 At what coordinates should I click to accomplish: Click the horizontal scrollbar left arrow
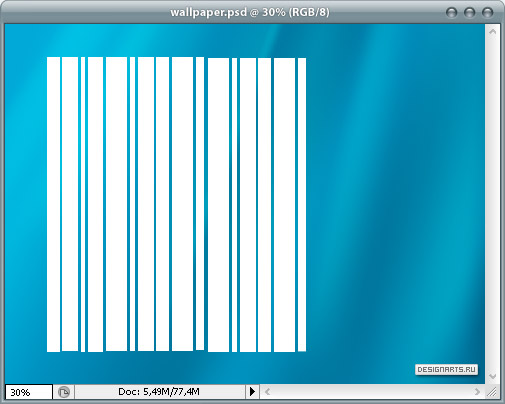(x=267, y=392)
